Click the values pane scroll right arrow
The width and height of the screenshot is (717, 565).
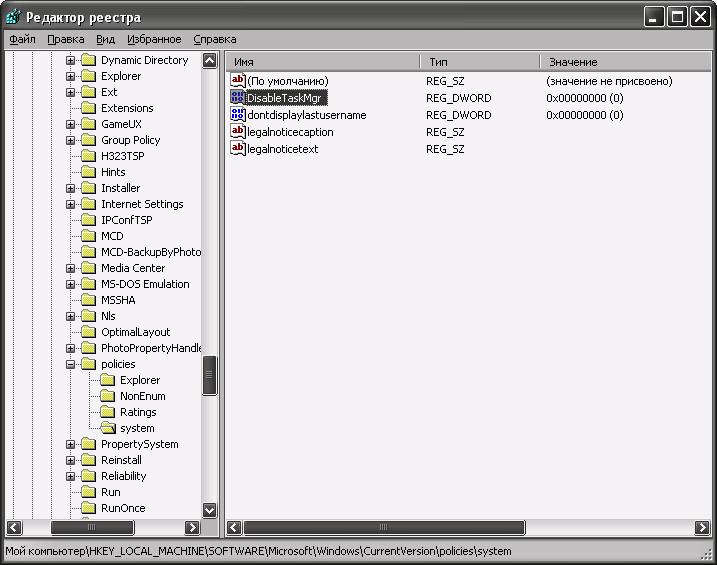click(702, 528)
